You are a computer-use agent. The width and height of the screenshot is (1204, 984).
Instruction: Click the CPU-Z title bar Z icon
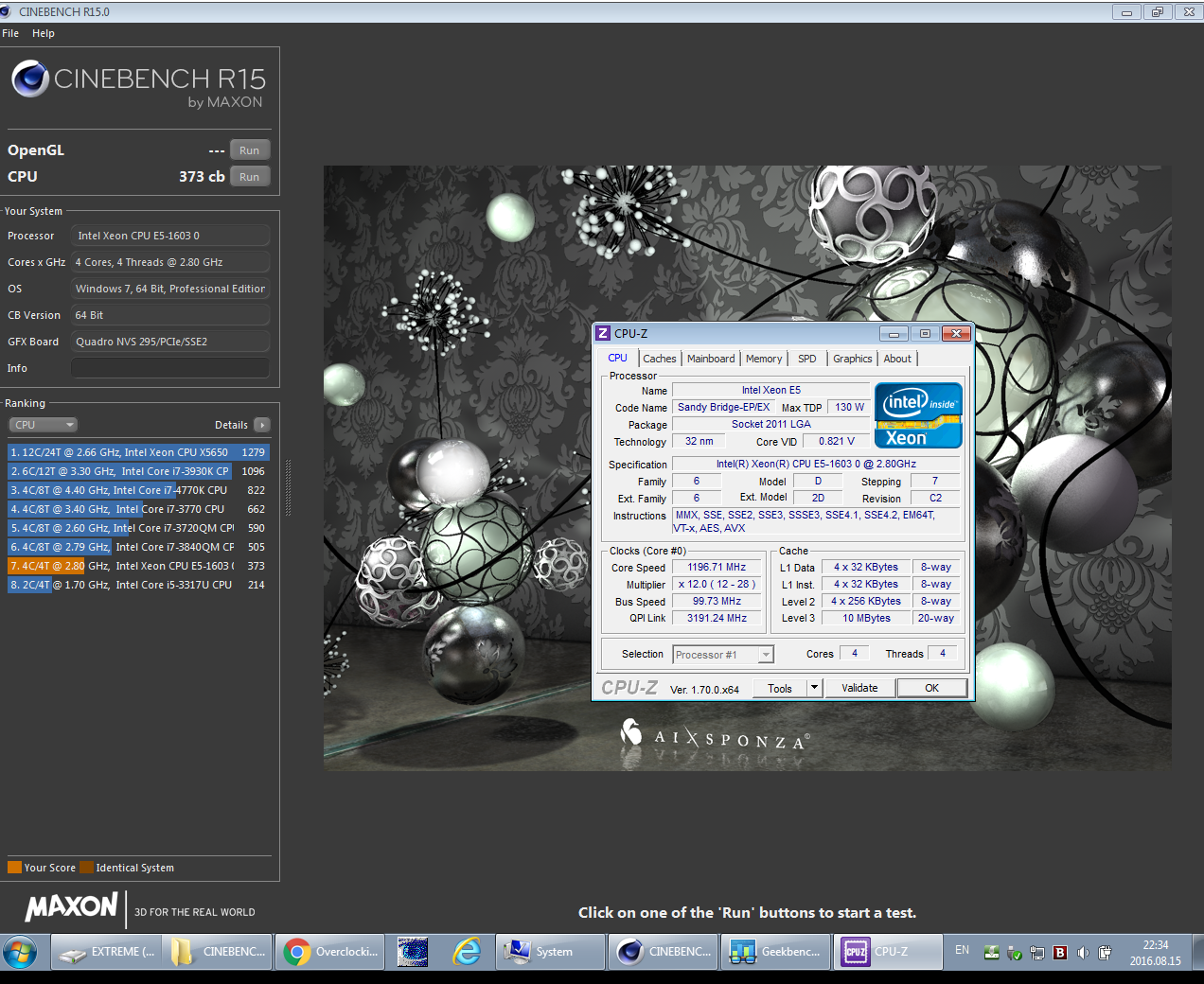point(603,333)
